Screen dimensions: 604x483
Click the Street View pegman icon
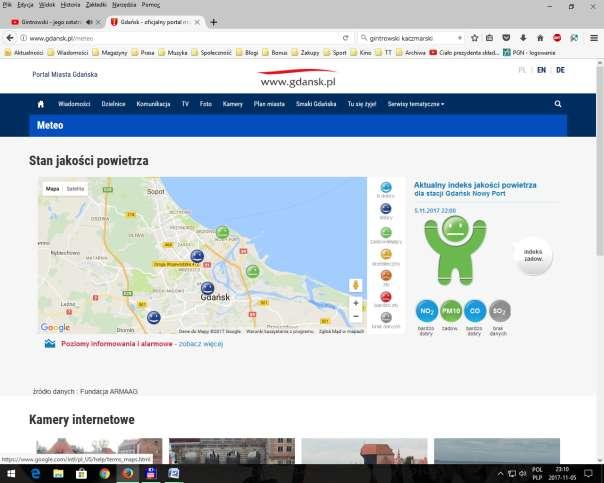[x=356, y=285]
